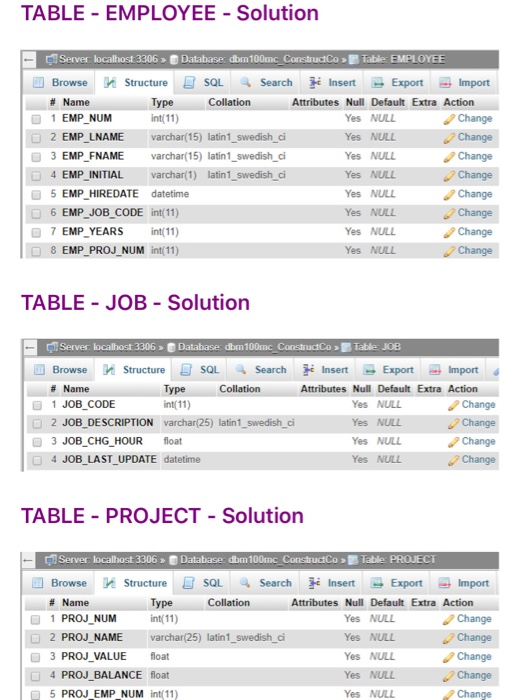520x700 pixels.
Task: Click pencil Change icon for PROJ_BALANCE
Action: pyautogui.click(x=449, y=676)
